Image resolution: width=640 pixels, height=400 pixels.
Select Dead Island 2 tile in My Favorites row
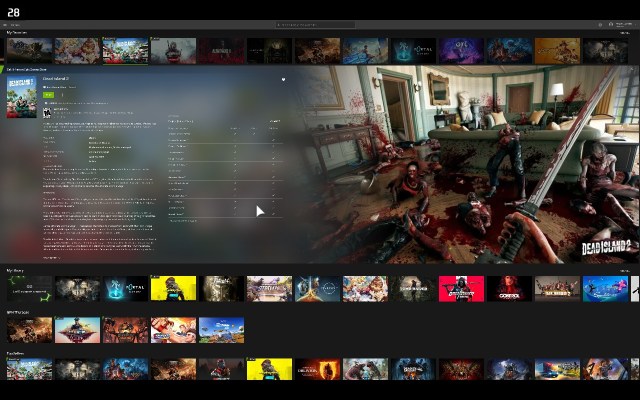pyautogui.click(x=125, y=51)
